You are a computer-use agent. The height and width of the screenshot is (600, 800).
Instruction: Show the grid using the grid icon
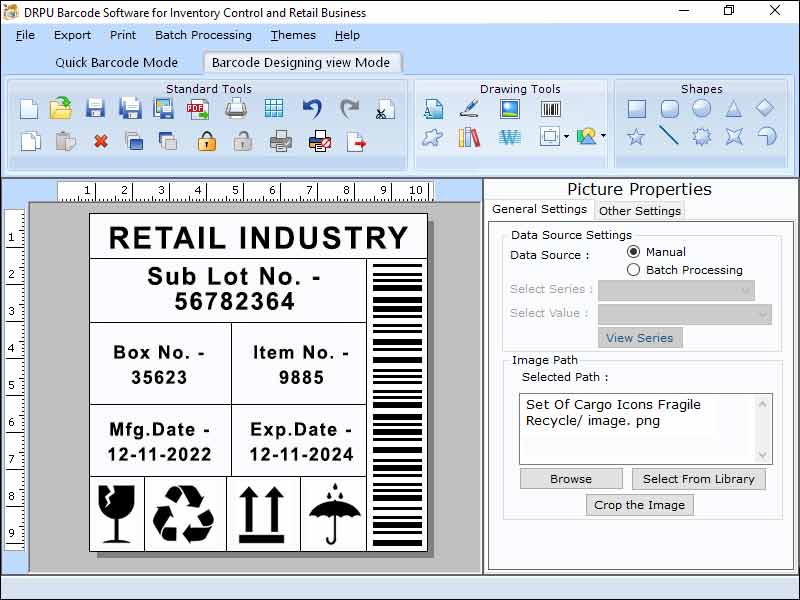pos(274,109)
